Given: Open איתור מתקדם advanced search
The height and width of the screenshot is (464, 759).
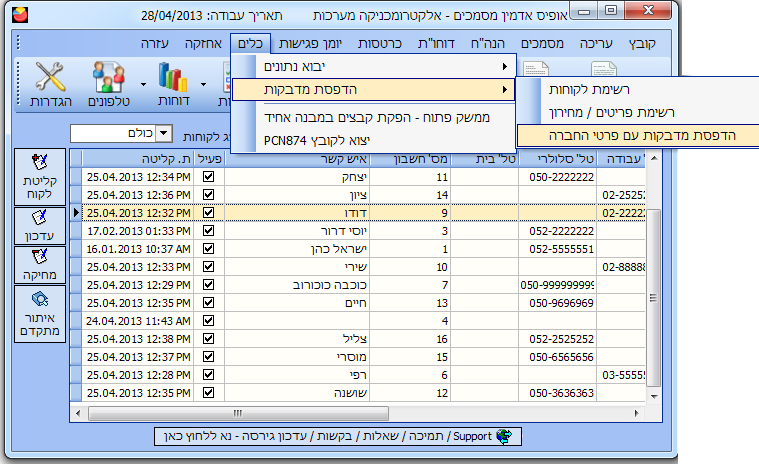Looking at the screenshot, I should coord(40,314).
